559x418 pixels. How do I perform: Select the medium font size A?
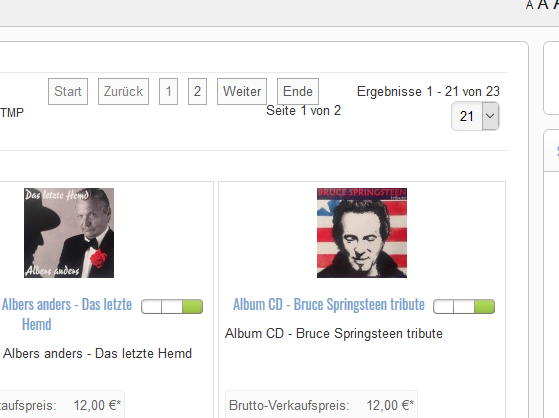[x=543, y=5]
